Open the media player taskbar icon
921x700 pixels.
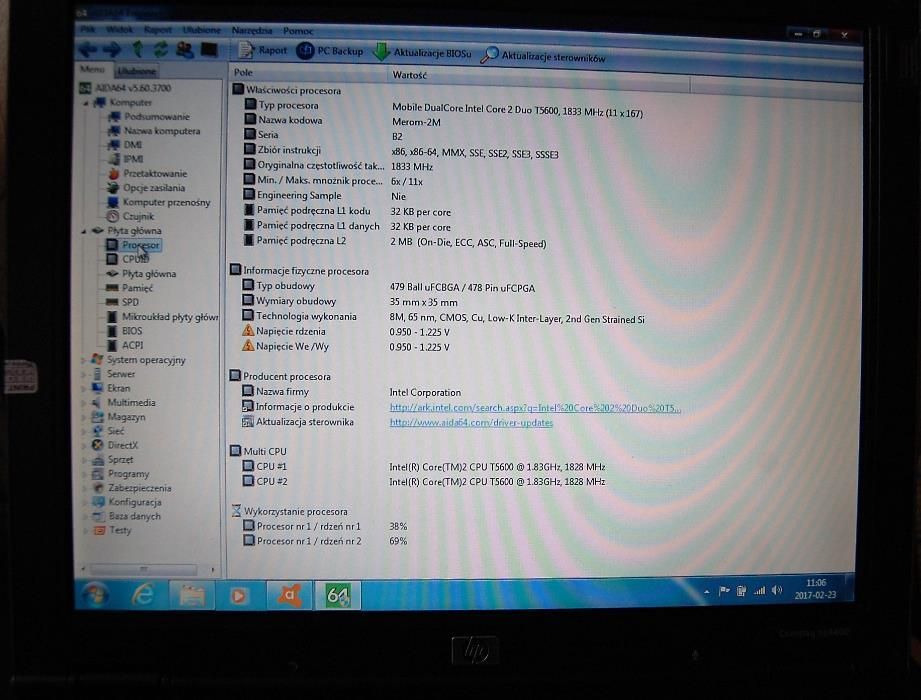pos(238,596)
